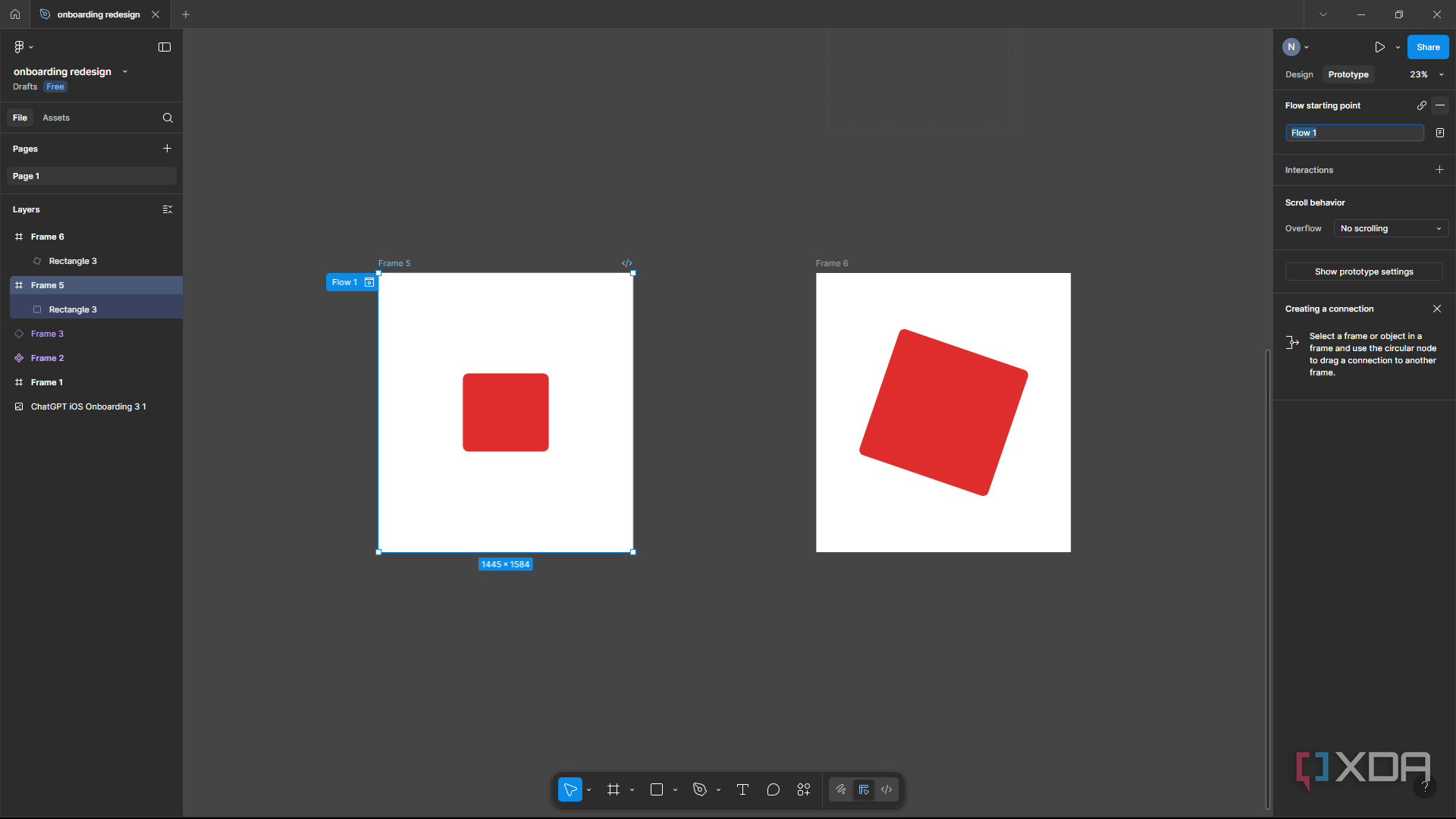Switch to Draw mode in toolbar
Viewport: 1456px width, 819px height.
pyautogui.click(x=841, y=789)
